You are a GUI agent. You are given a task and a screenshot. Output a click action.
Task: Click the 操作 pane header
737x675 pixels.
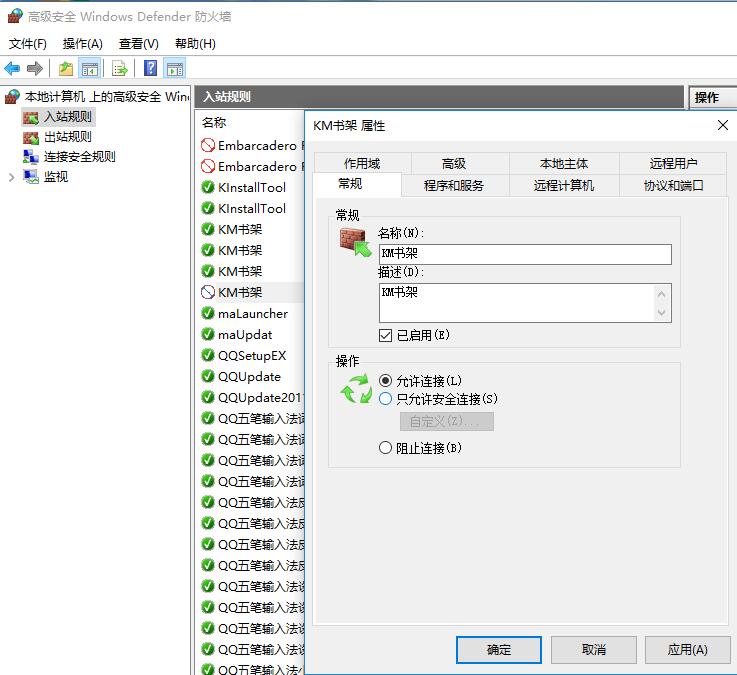(x=713, y=97)
